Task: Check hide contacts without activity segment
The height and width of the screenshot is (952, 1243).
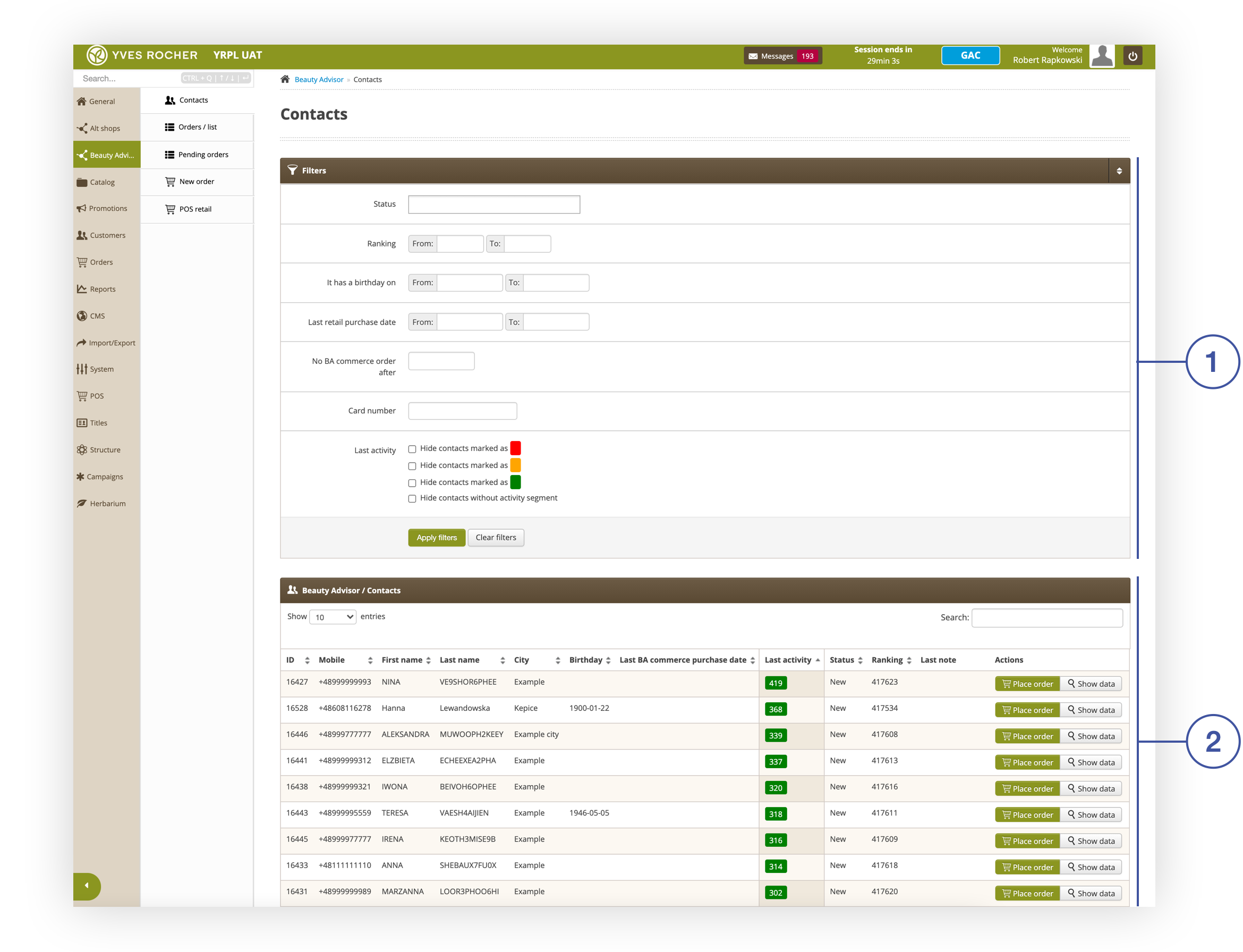Action: (x=412, y=499)
